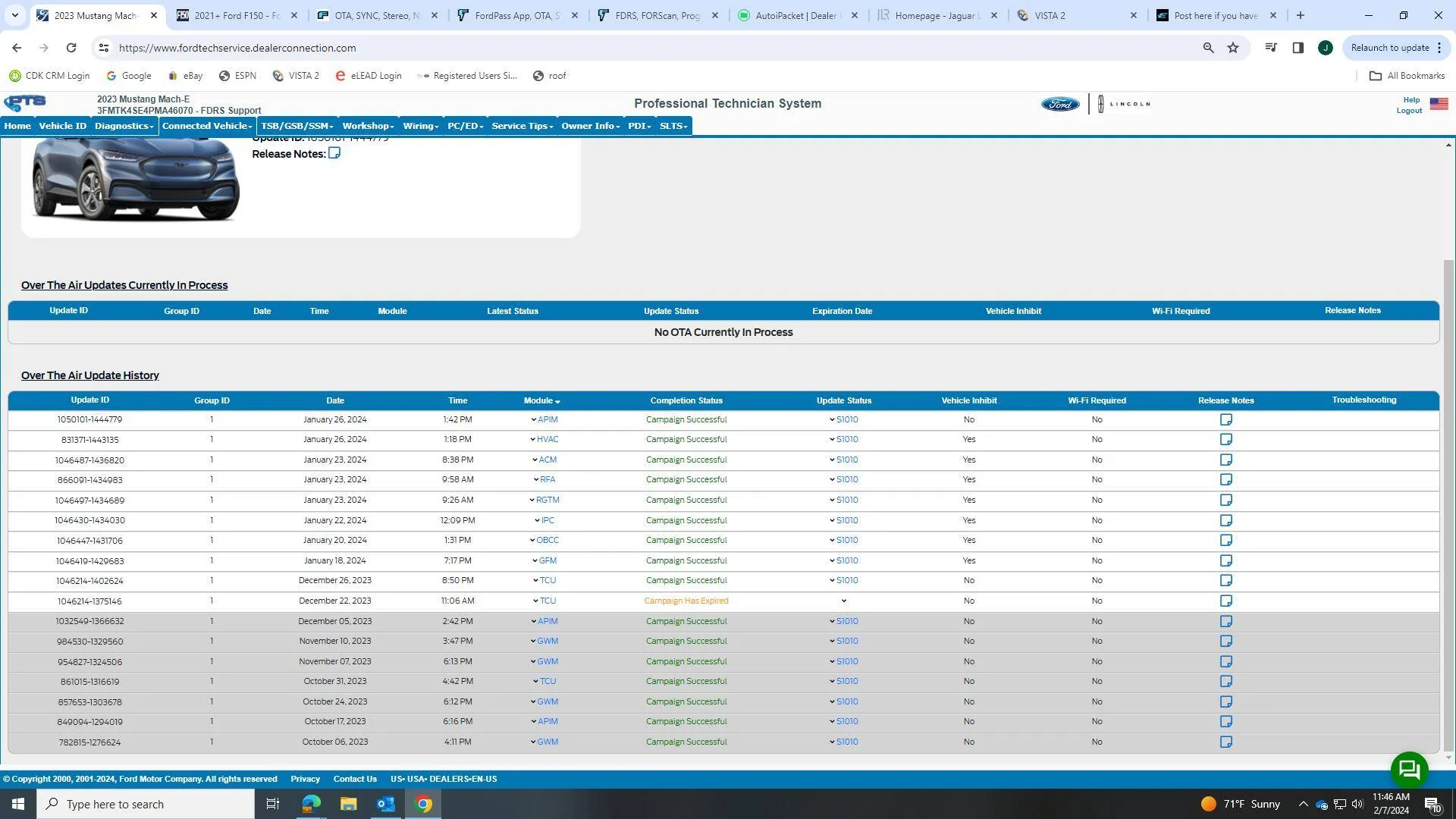Expand the Connected Vehicle menu

[207, 126]
